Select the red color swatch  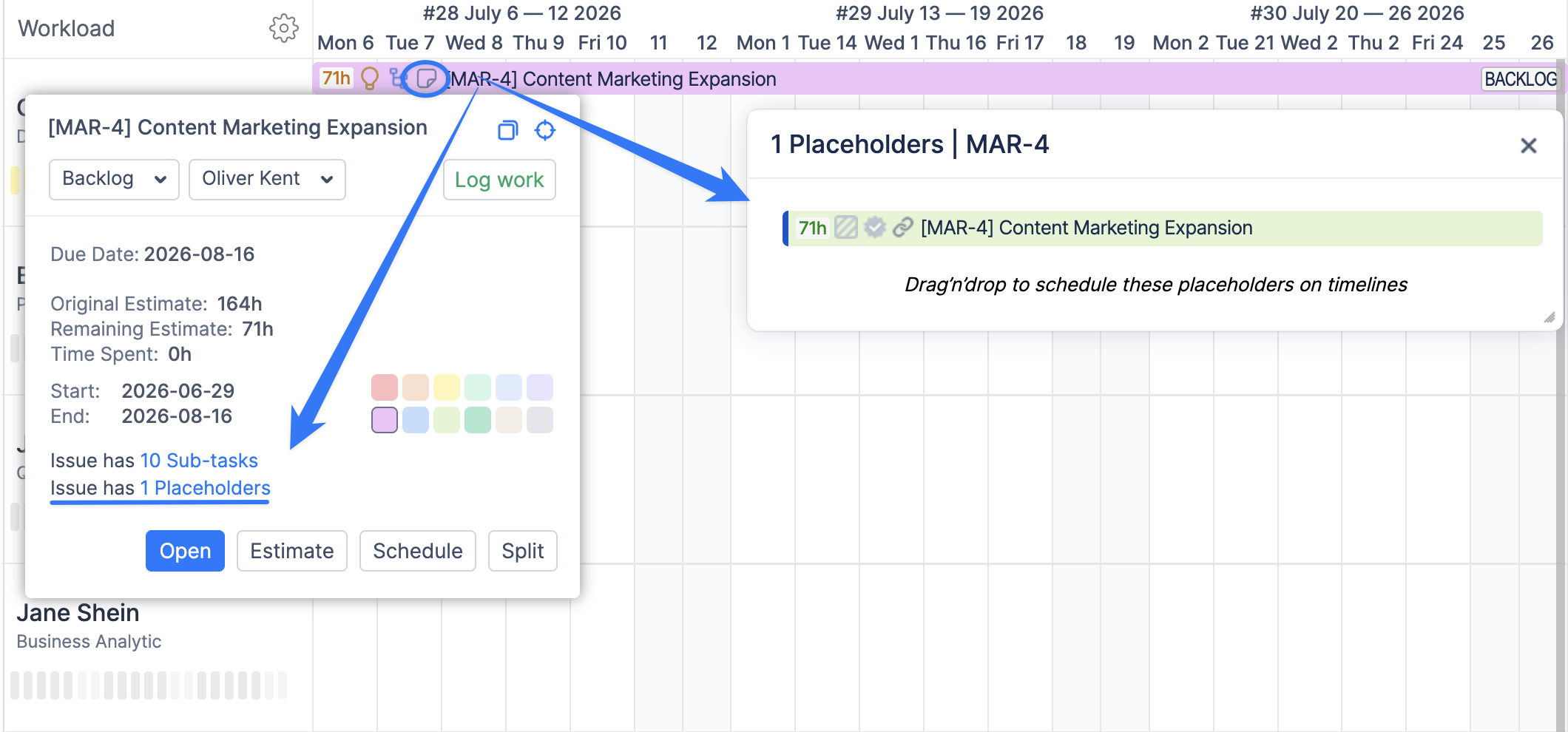pyautogui.click(x=385, y=387)
